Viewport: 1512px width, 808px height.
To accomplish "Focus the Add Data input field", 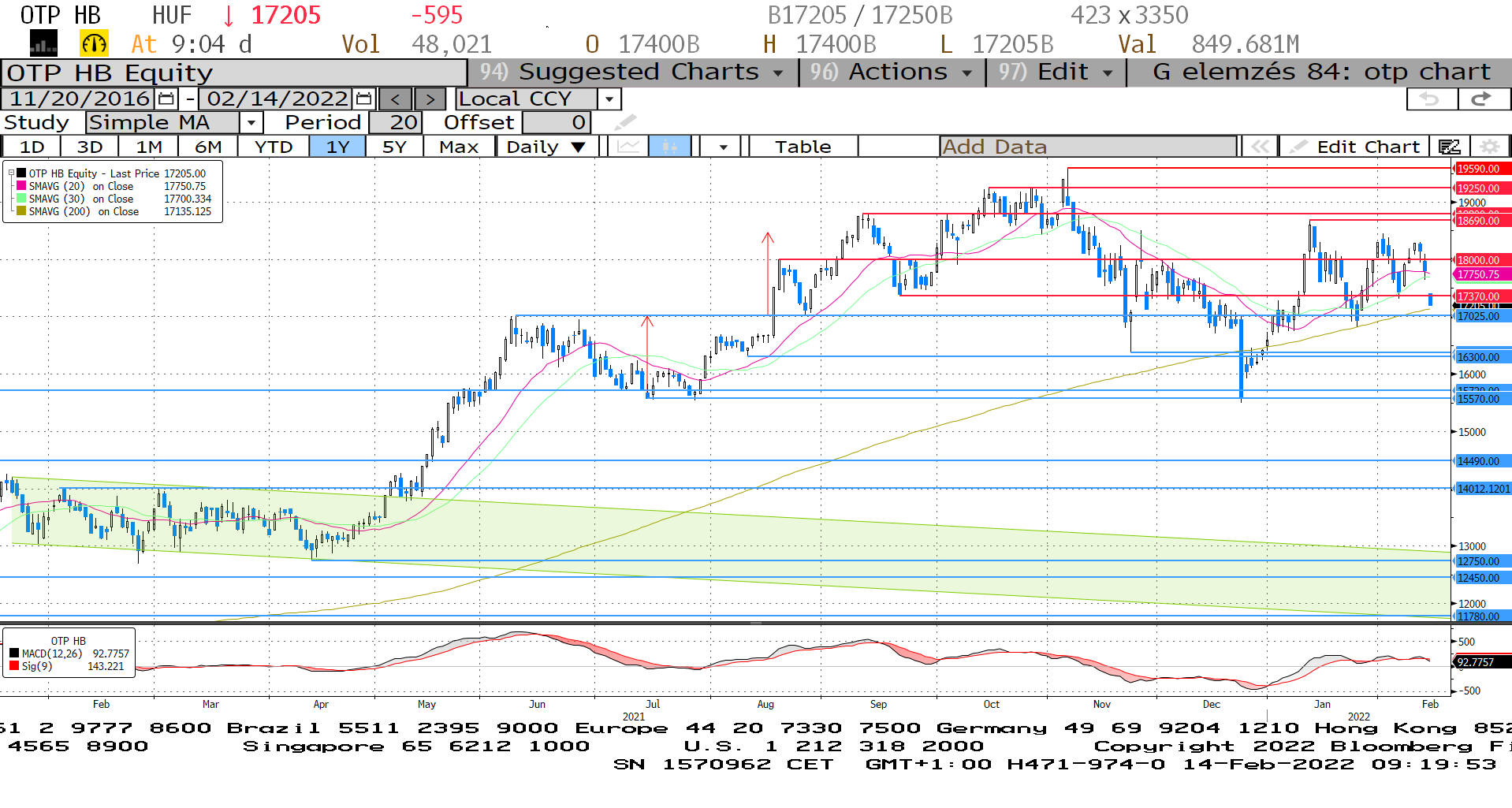I will pyautogui.click(x=1088, y=147).
